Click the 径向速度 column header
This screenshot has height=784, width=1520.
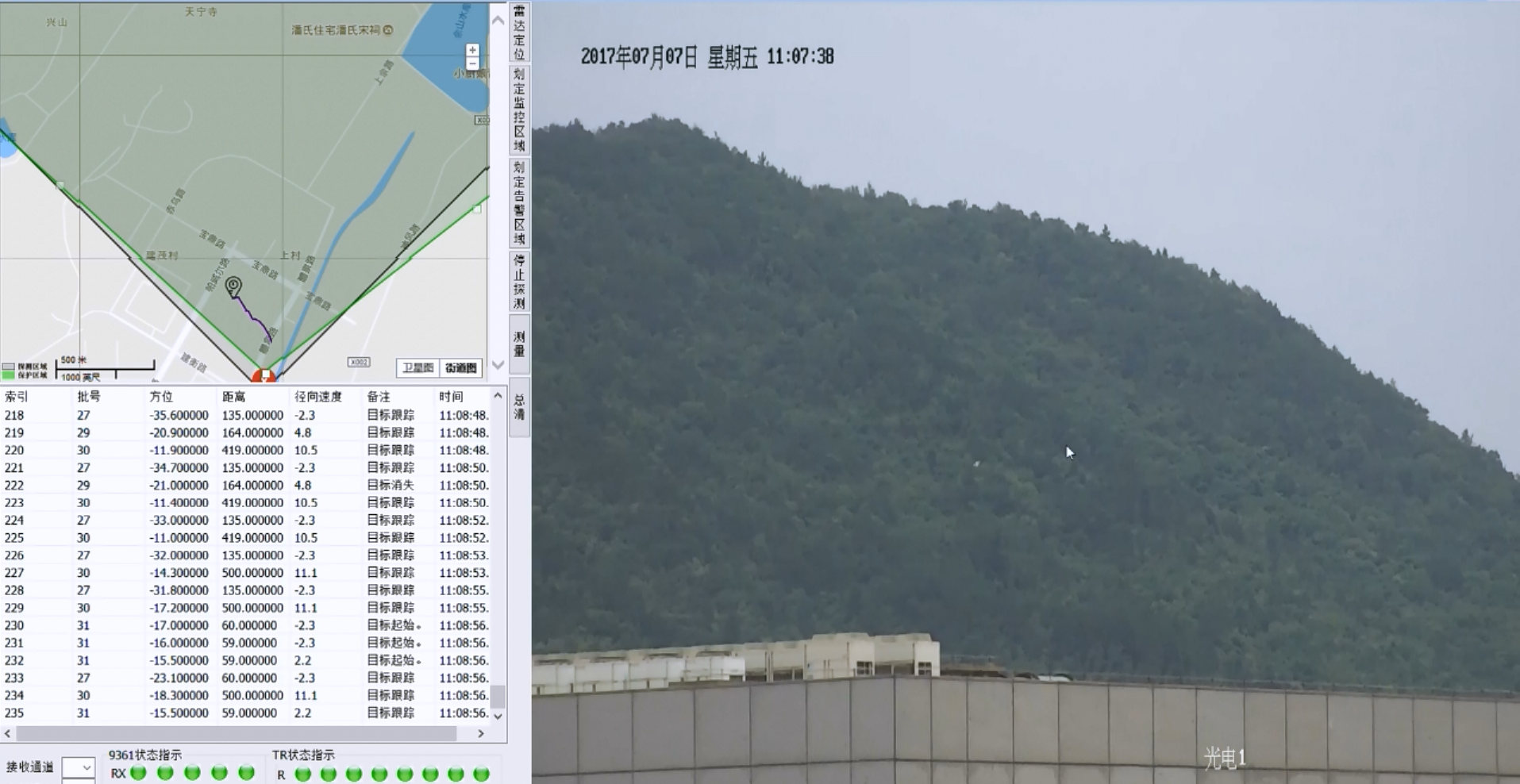click(317, 397)
